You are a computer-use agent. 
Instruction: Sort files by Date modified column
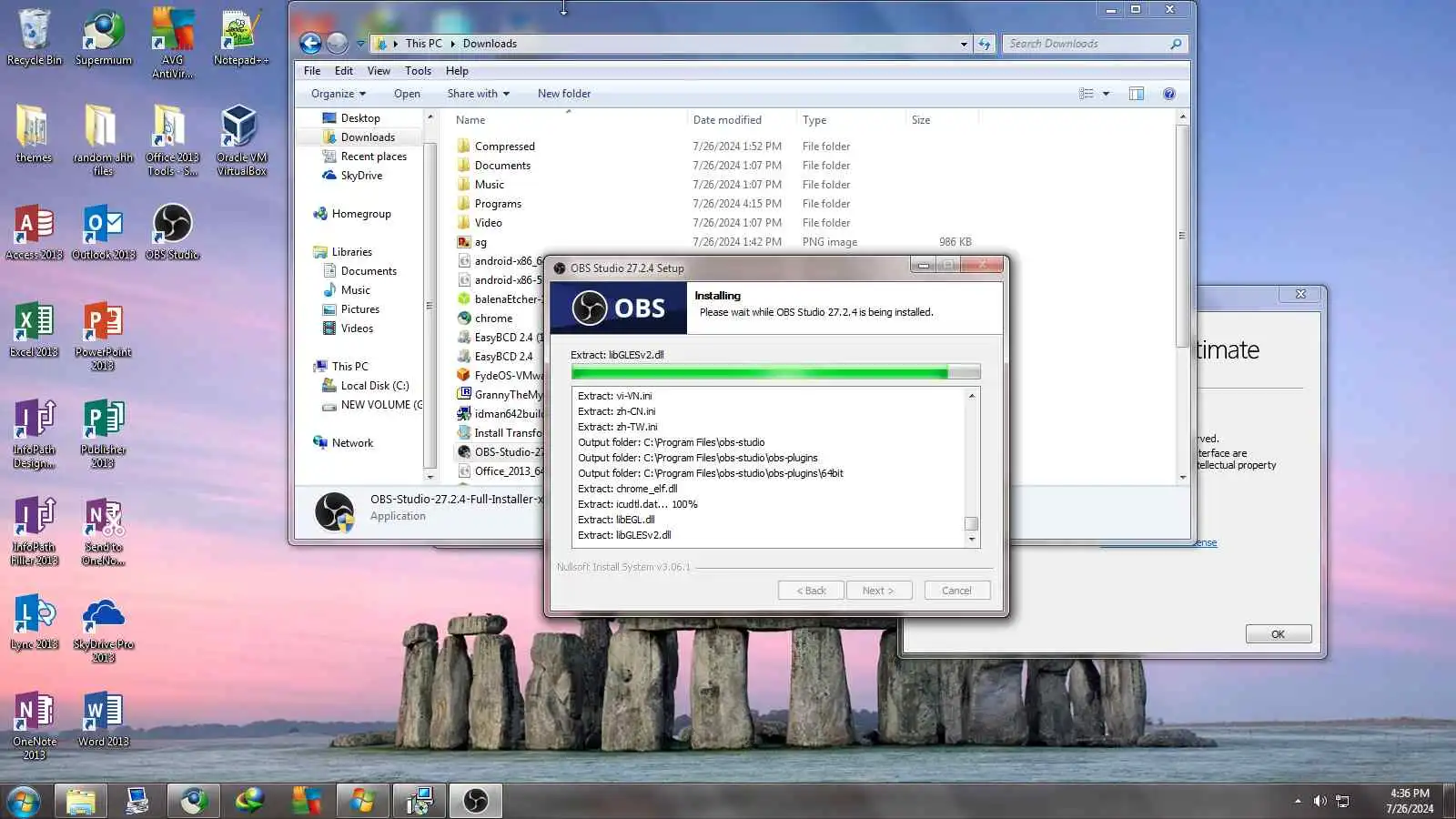coord(742,120)
